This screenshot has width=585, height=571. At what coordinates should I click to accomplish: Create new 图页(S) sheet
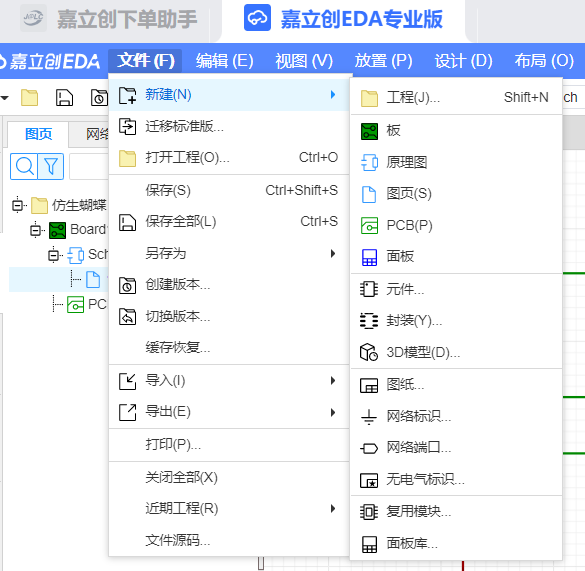pyautogui.click(x=456, y=194)
